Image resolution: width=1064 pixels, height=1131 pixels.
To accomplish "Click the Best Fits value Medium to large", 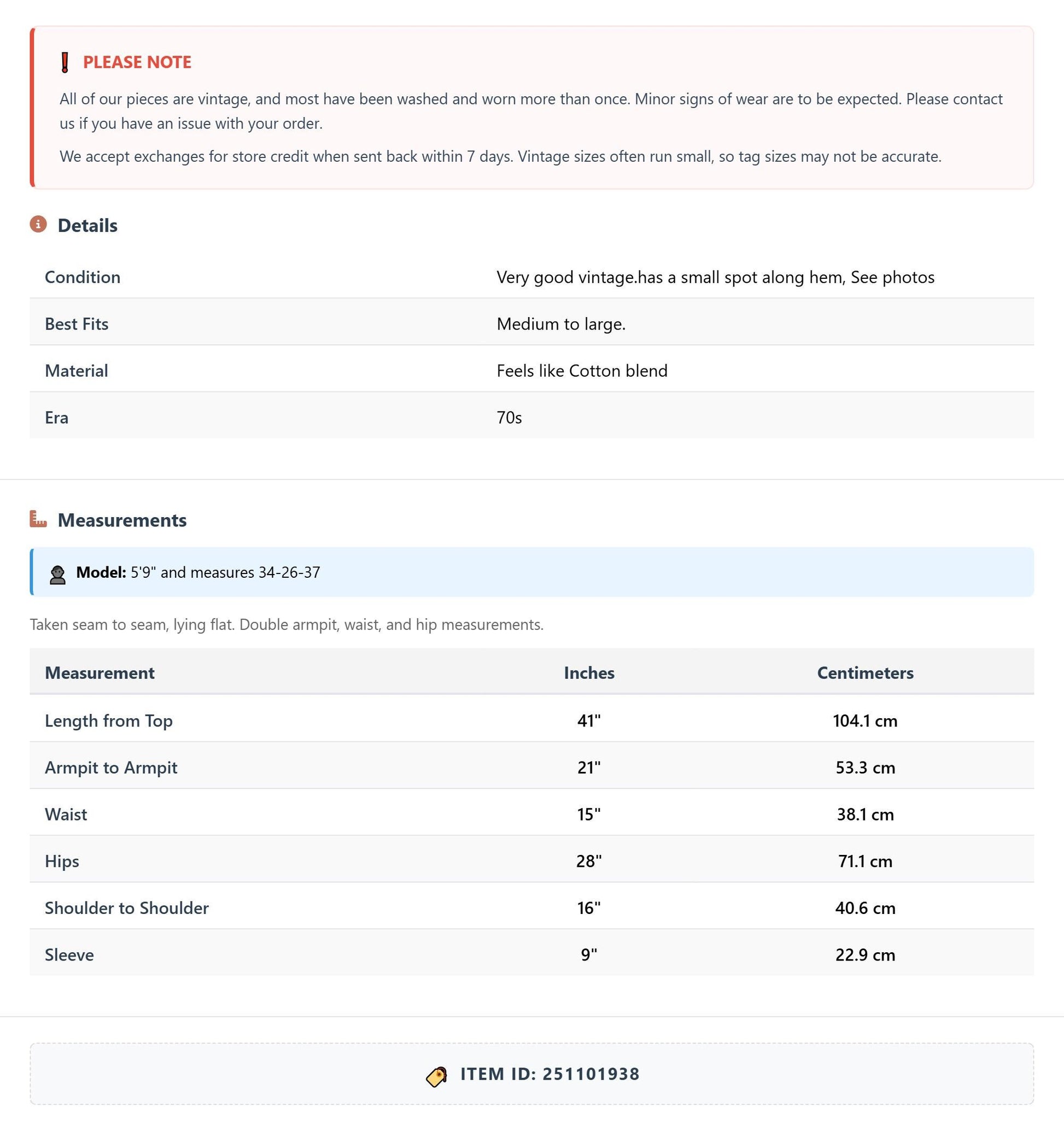I will (561, 324).
